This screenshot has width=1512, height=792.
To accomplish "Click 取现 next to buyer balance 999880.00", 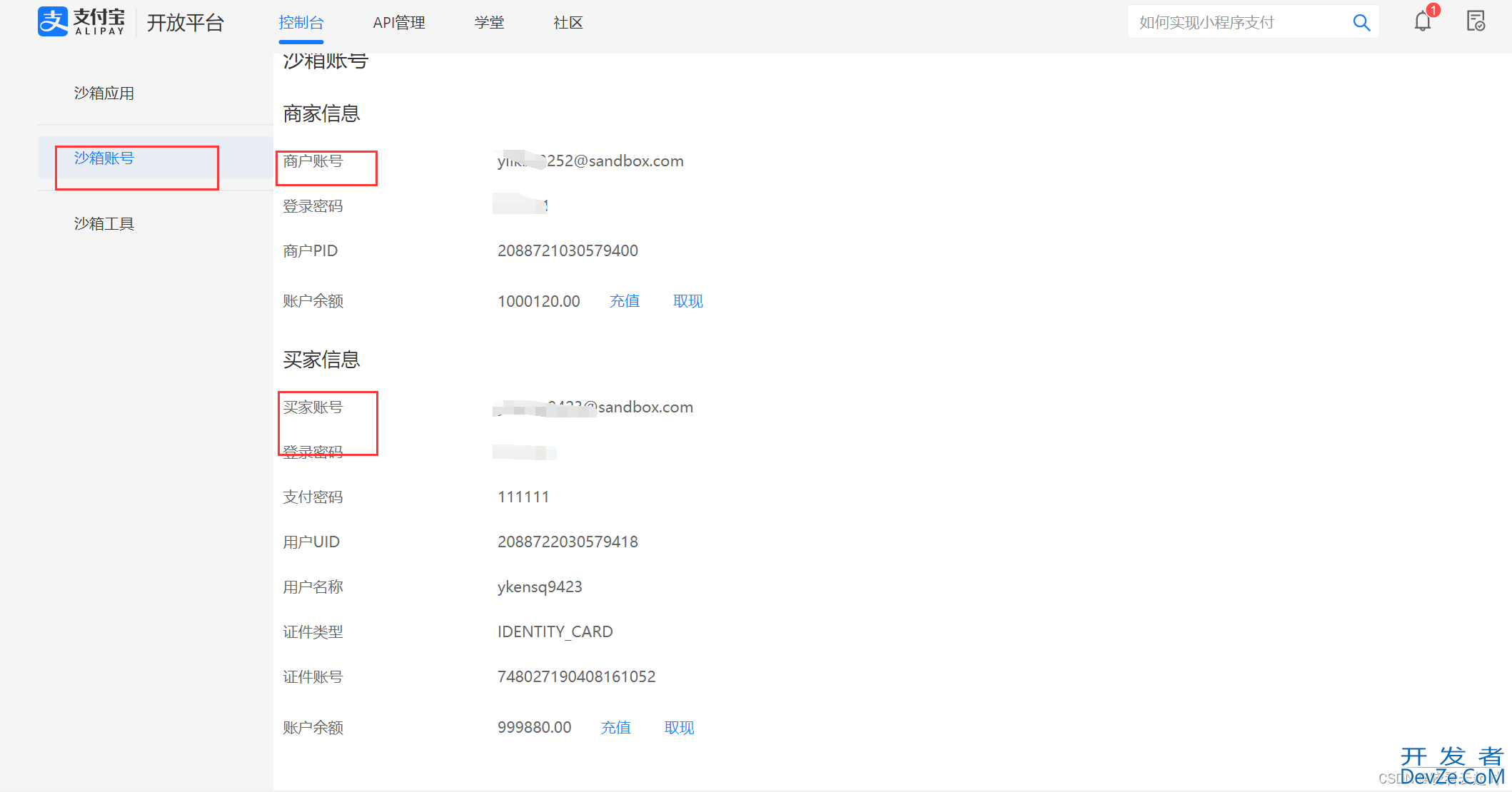I will tap(680, 728).
